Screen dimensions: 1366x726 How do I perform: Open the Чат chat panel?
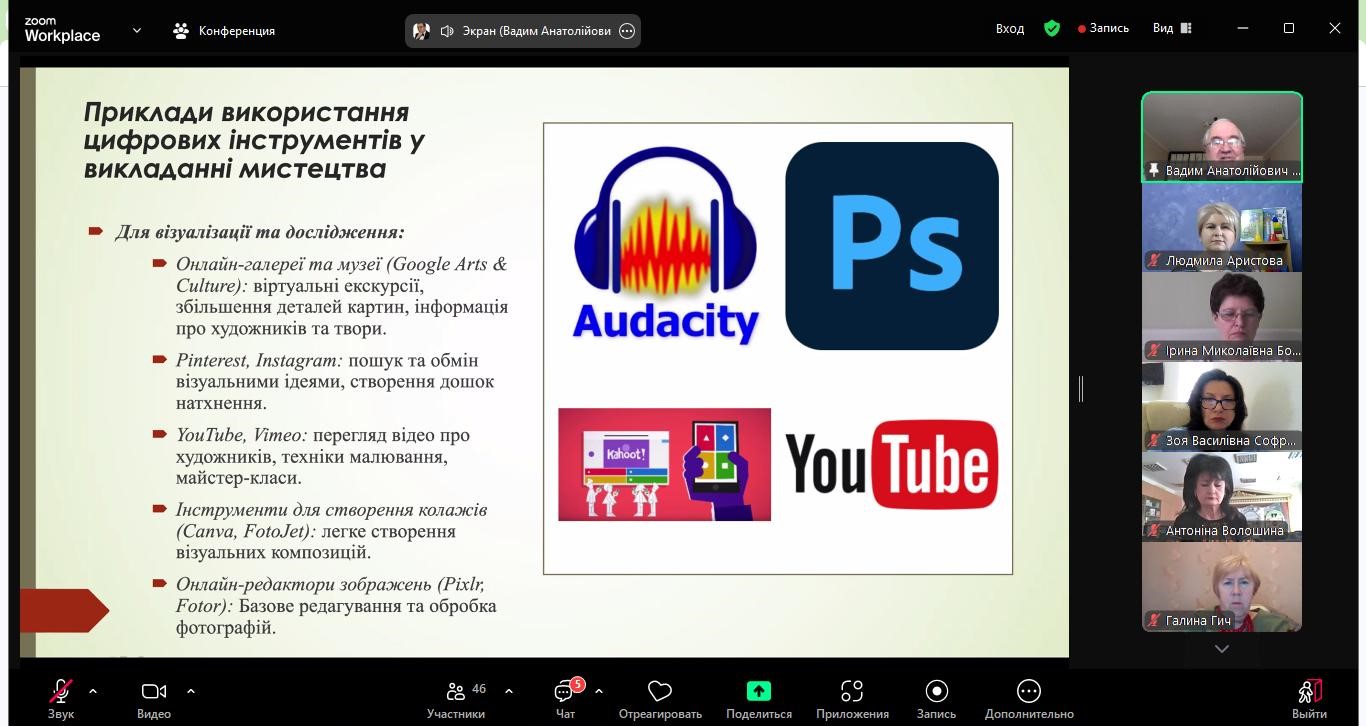(x=566, y=698)
